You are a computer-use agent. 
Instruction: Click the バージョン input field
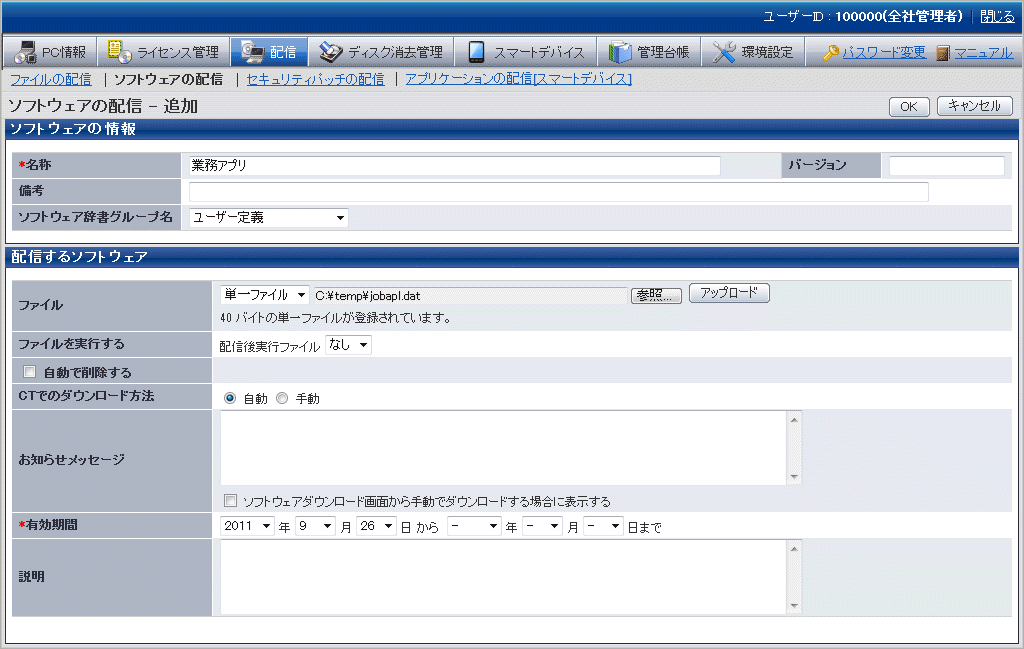pyautogui.click(x=946, y=166)
